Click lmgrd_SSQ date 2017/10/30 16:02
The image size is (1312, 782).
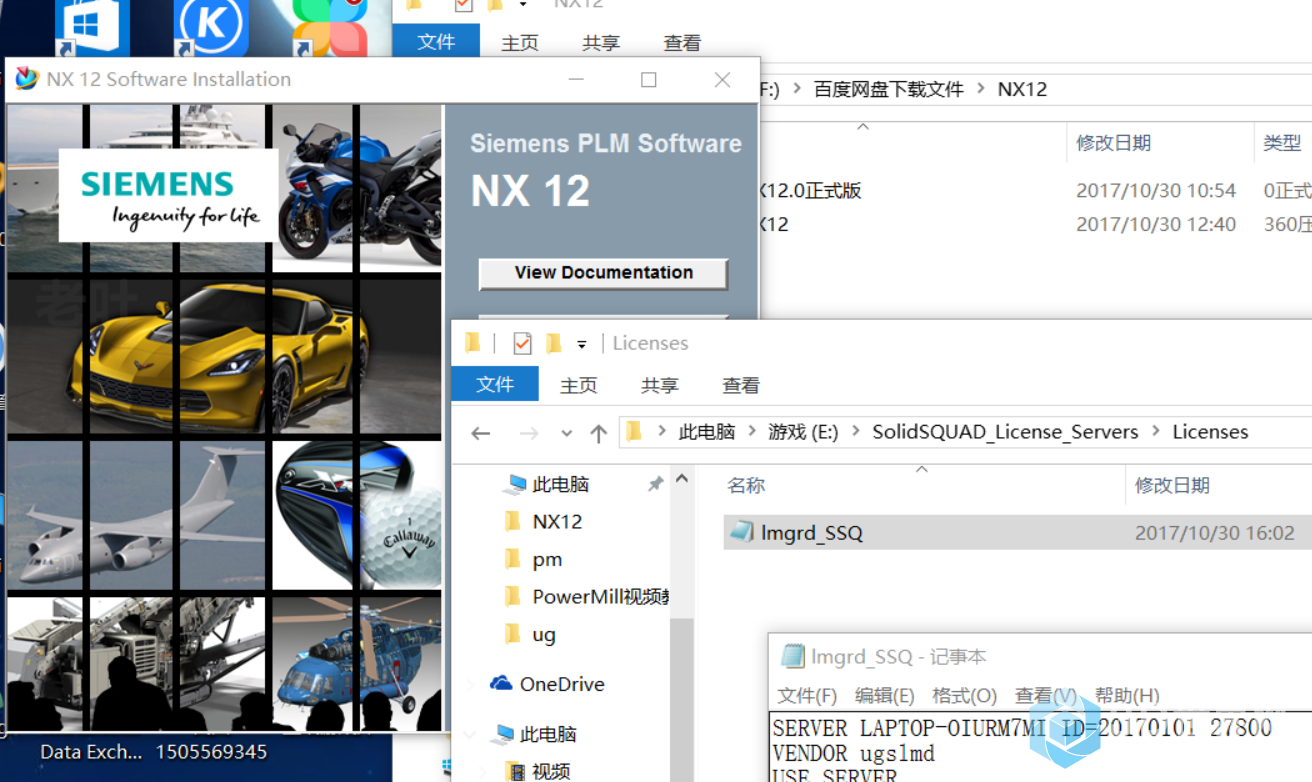click(1215, 533)
